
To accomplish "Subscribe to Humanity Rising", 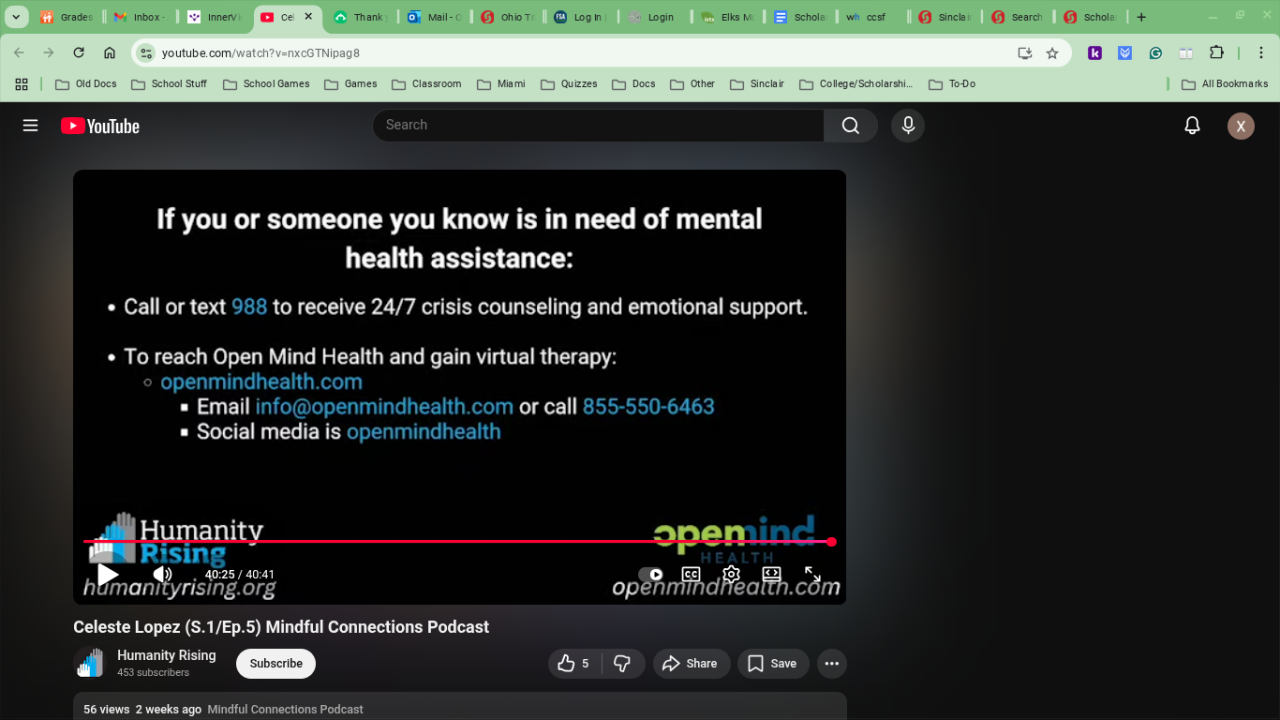I will tap(276, 663).
